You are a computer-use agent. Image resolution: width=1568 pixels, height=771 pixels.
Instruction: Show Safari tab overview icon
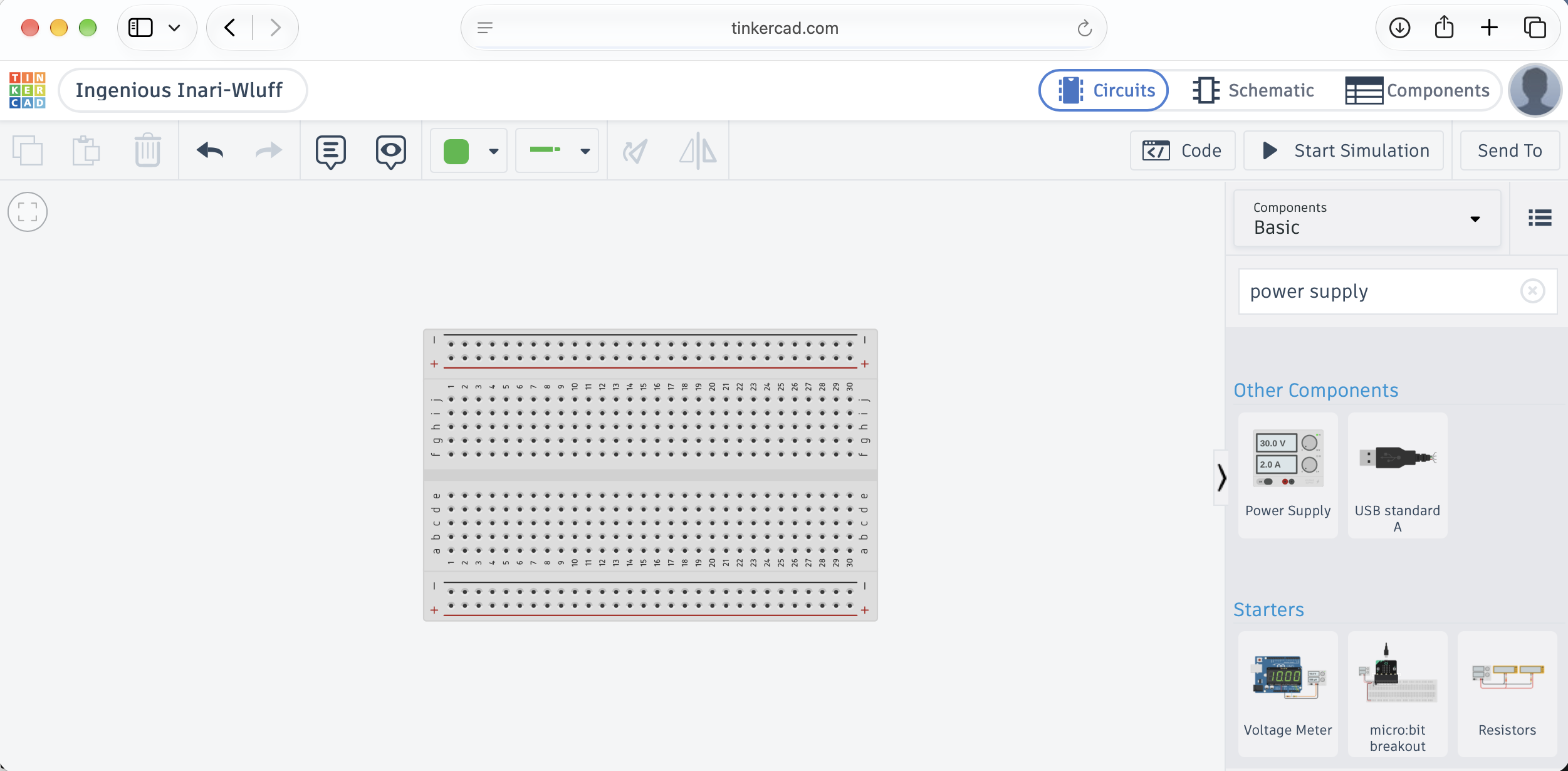[1535, 28]
